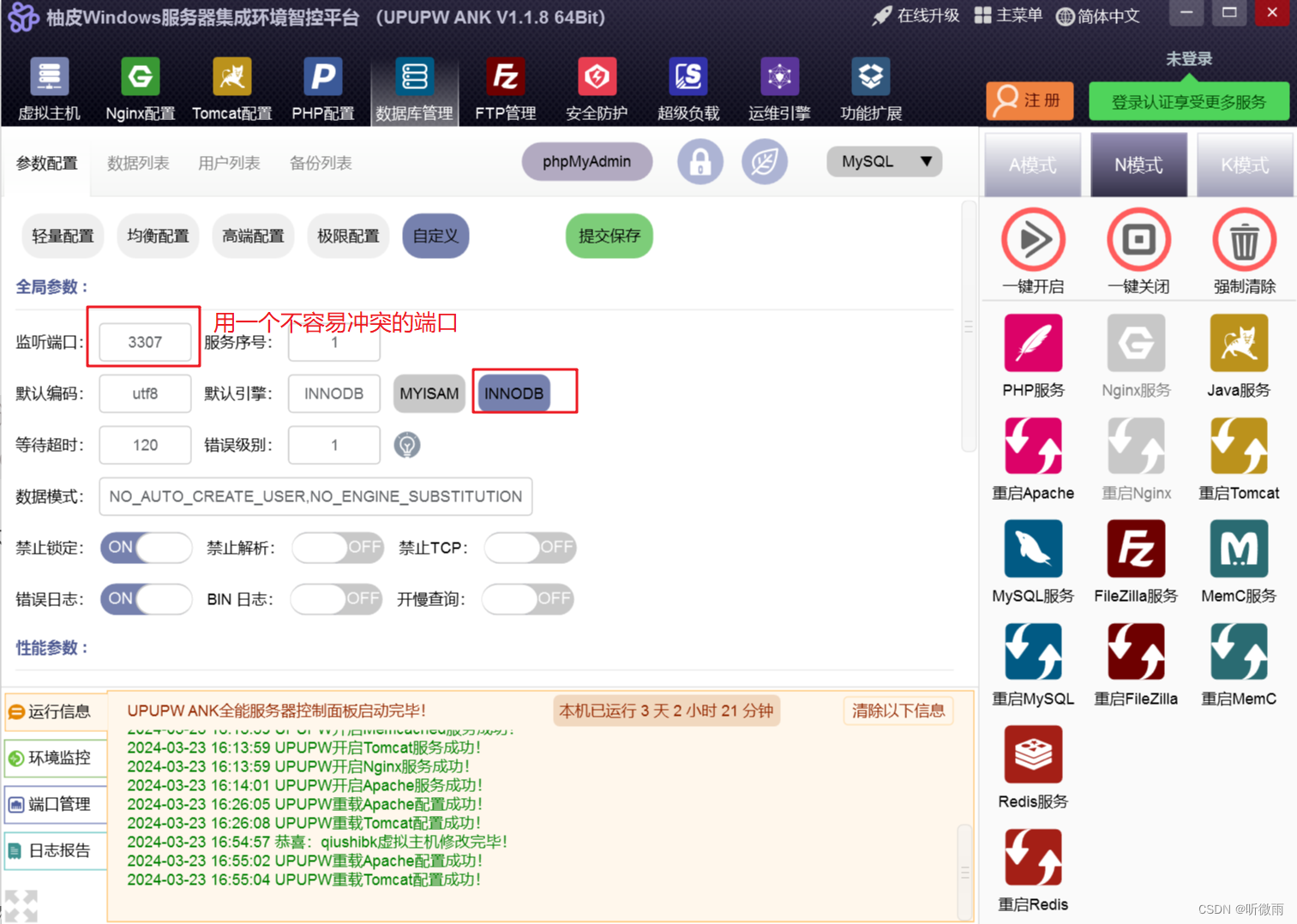Click 重启MemC restart icon
Screen dimensions: 1297x924
click(x=1239, y=651)
